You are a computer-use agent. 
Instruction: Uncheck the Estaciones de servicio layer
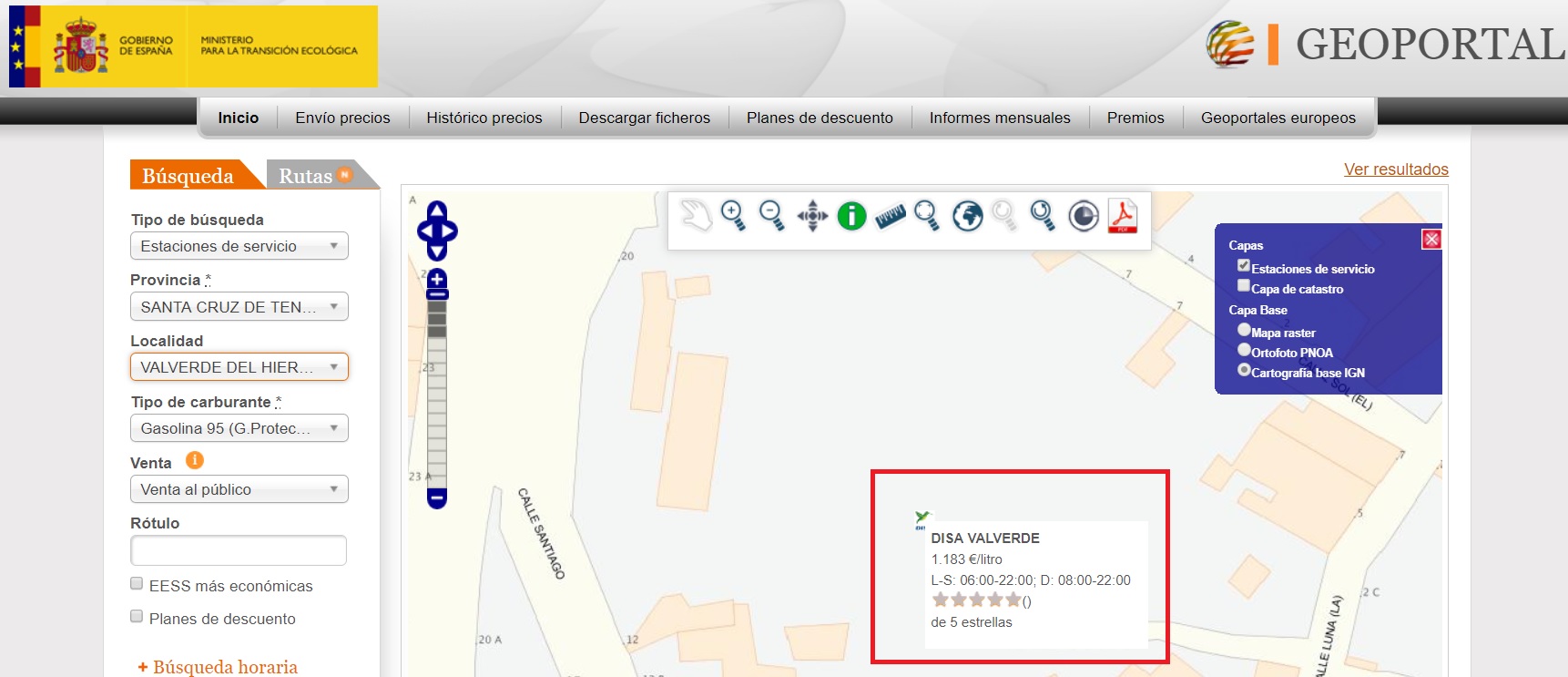coord(1243,265)
